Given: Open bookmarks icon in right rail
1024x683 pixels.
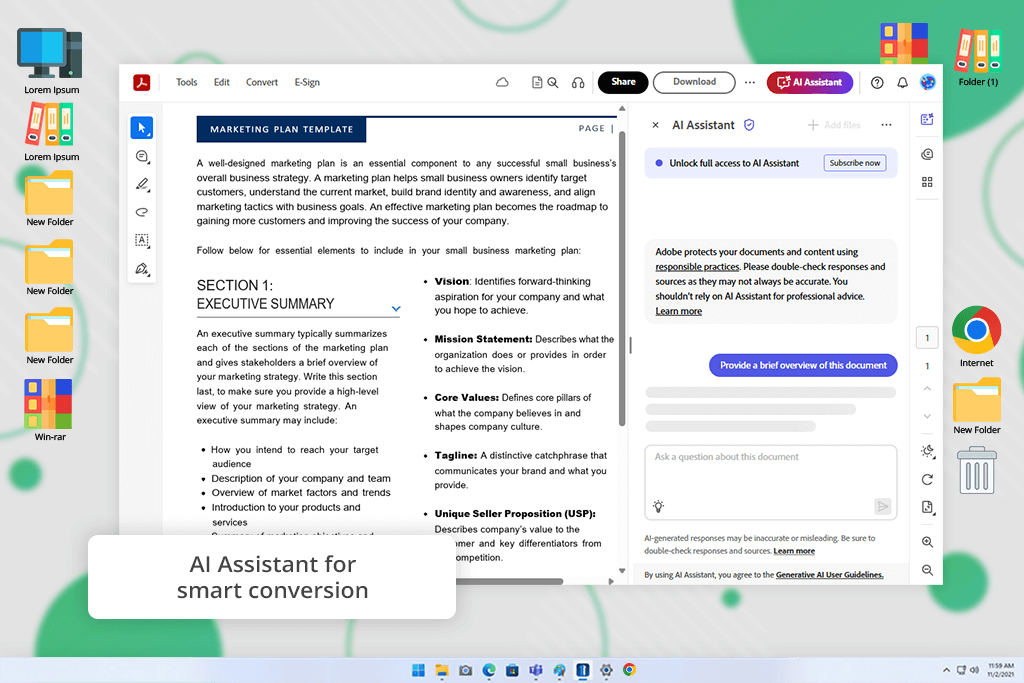Looking at the screenshot, I should [x=927, y=154].
